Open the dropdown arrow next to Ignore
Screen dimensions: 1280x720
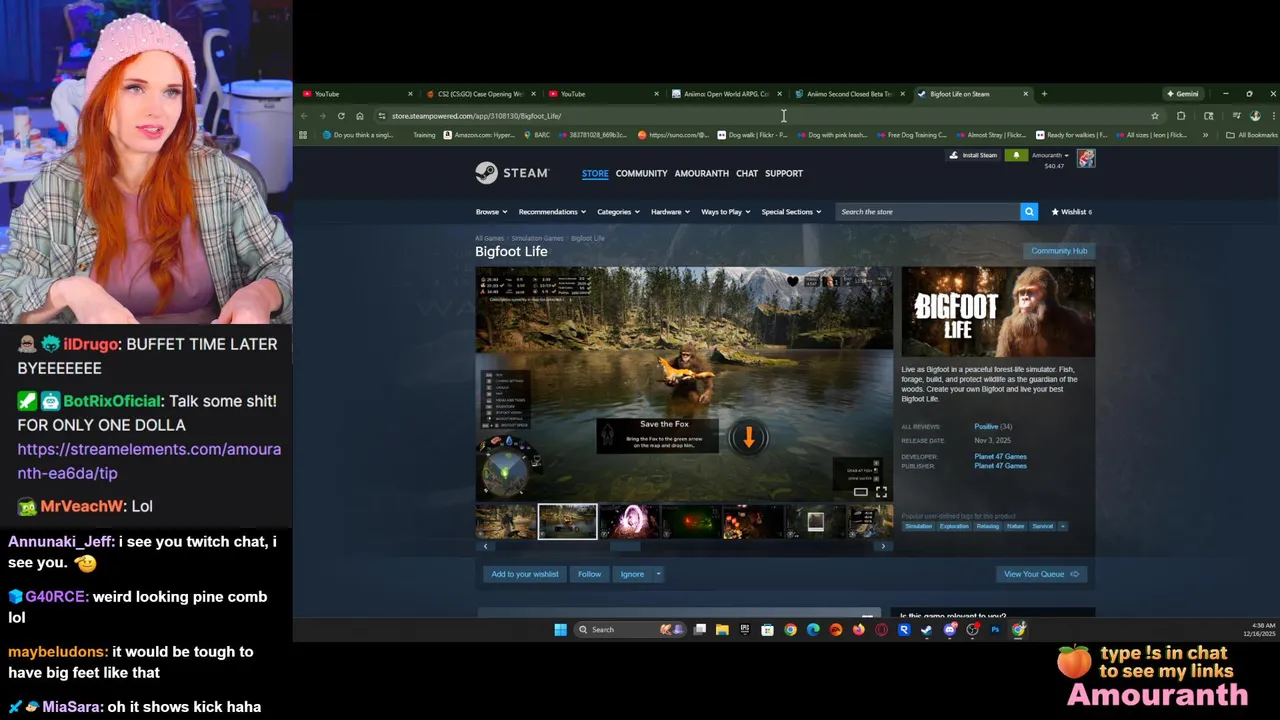tap(658, 574)
